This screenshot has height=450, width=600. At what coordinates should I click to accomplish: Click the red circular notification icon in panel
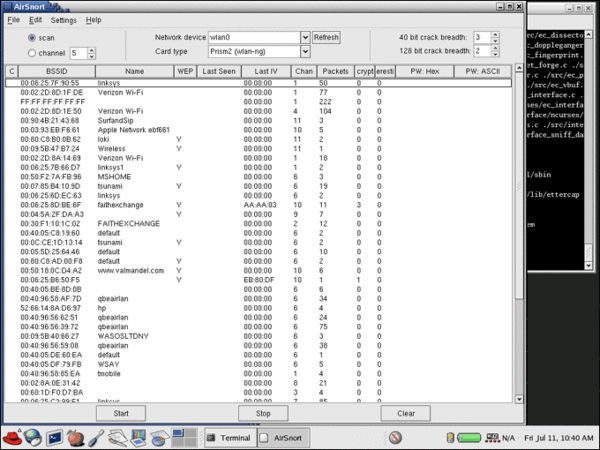(x=395, y=437)
